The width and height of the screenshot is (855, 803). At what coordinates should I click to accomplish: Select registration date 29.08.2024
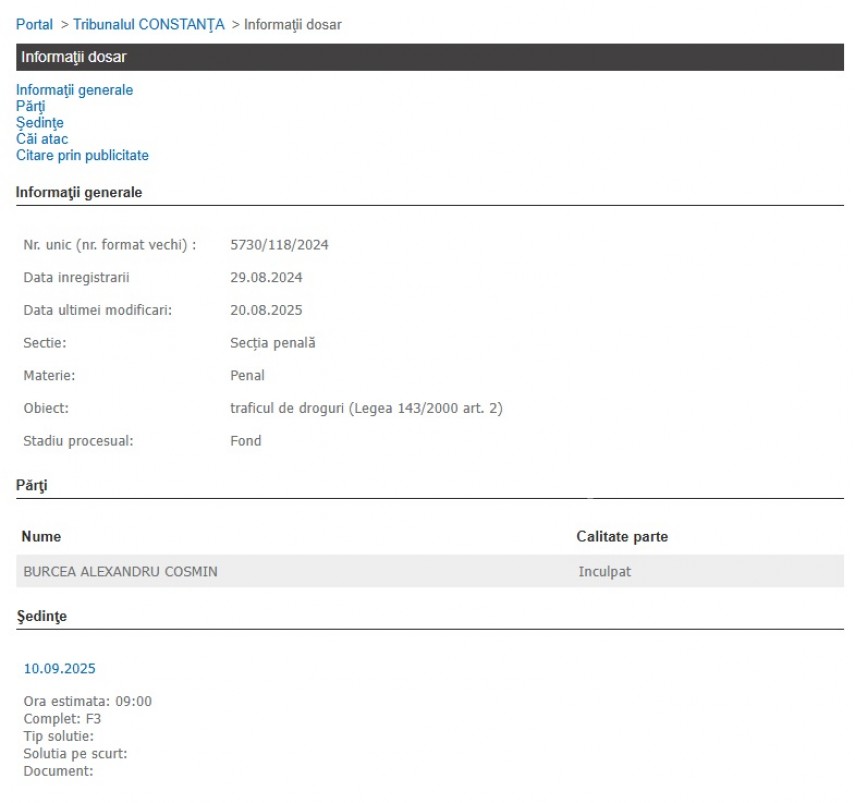click(x=266, y=277)
